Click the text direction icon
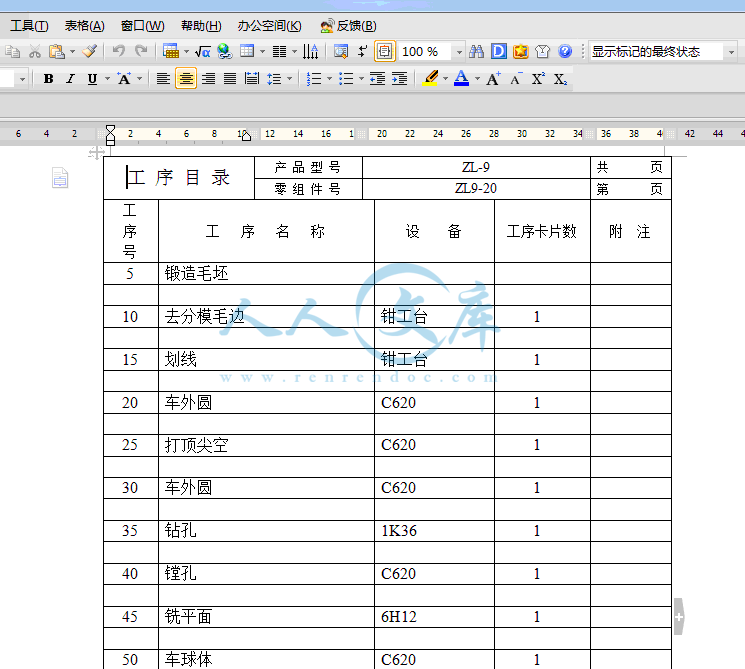Image resolution: width=745 pixels, height=669 pixels. click(311, 51)
